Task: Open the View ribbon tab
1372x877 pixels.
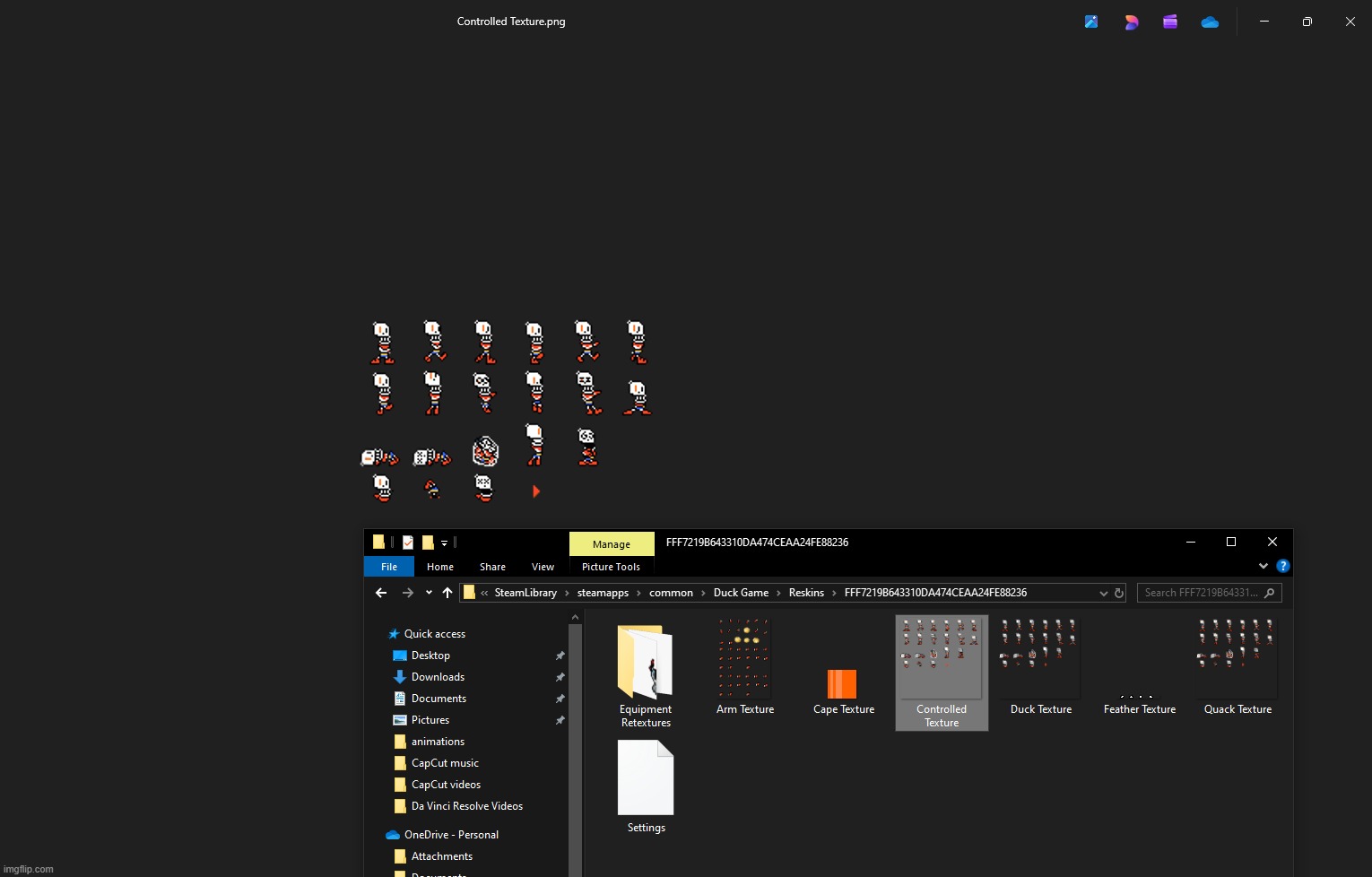Action: pyautogui.click(x=543, y=567)
